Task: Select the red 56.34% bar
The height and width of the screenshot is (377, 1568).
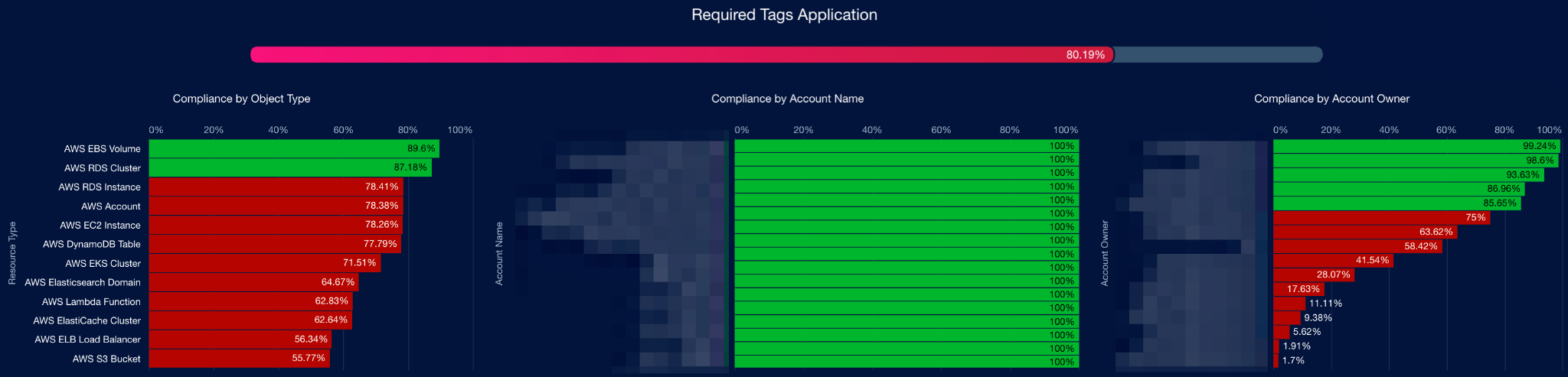Action: coord(240,339)
